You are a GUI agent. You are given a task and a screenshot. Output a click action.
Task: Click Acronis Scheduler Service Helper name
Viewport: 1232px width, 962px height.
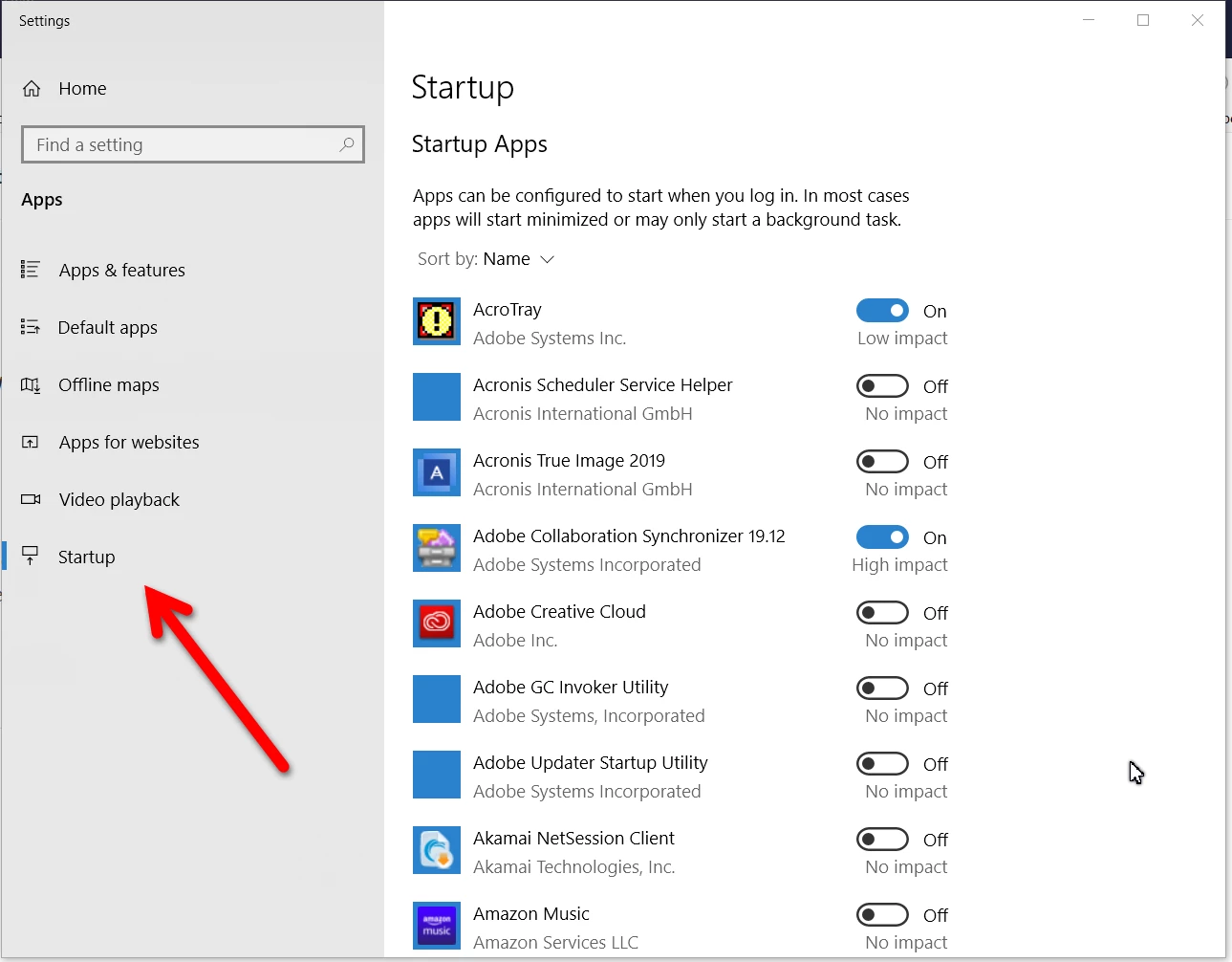pos(603,385)
